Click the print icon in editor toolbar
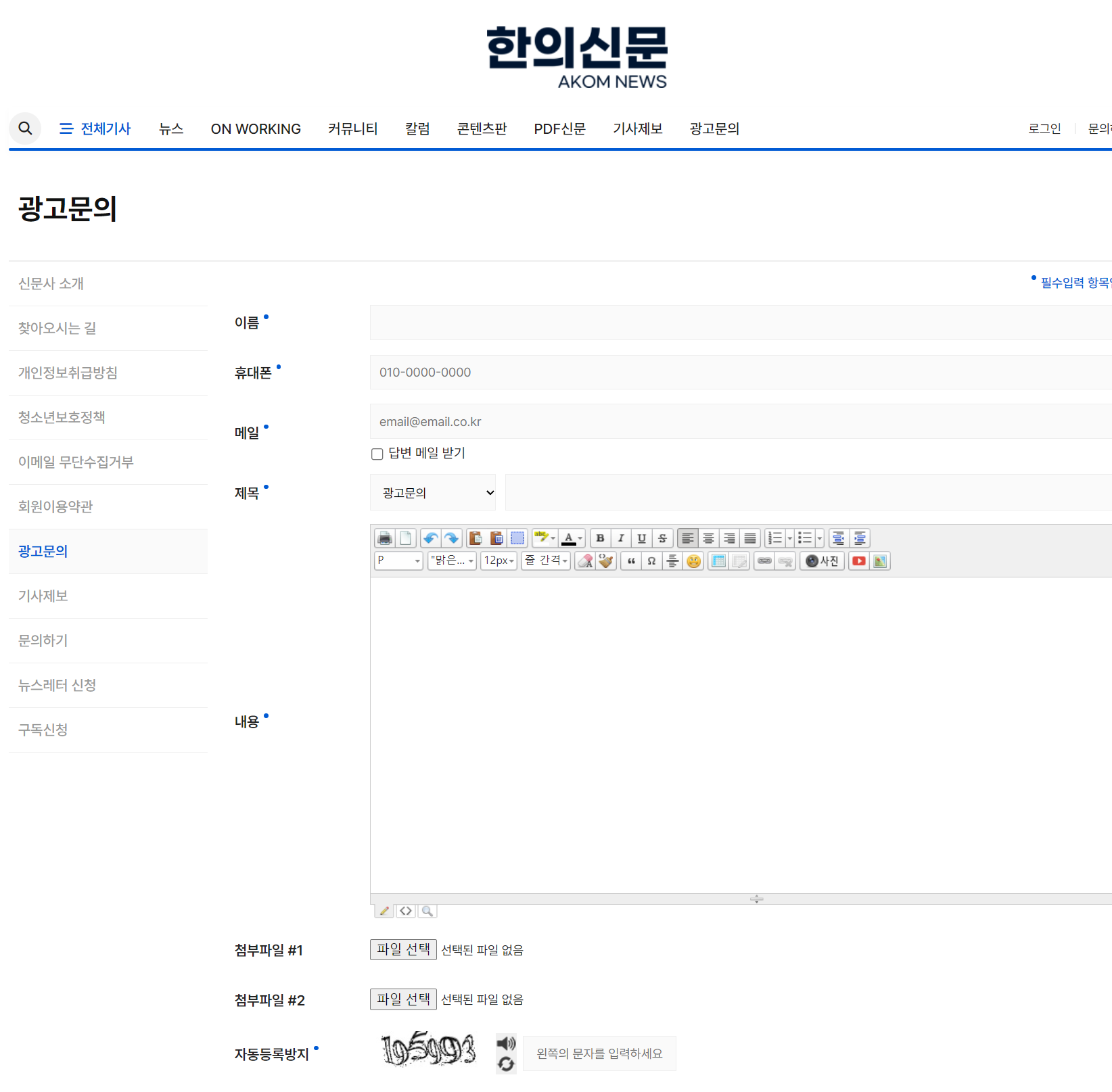Viewport: 1112px width, 1092px height. point(385,538)
